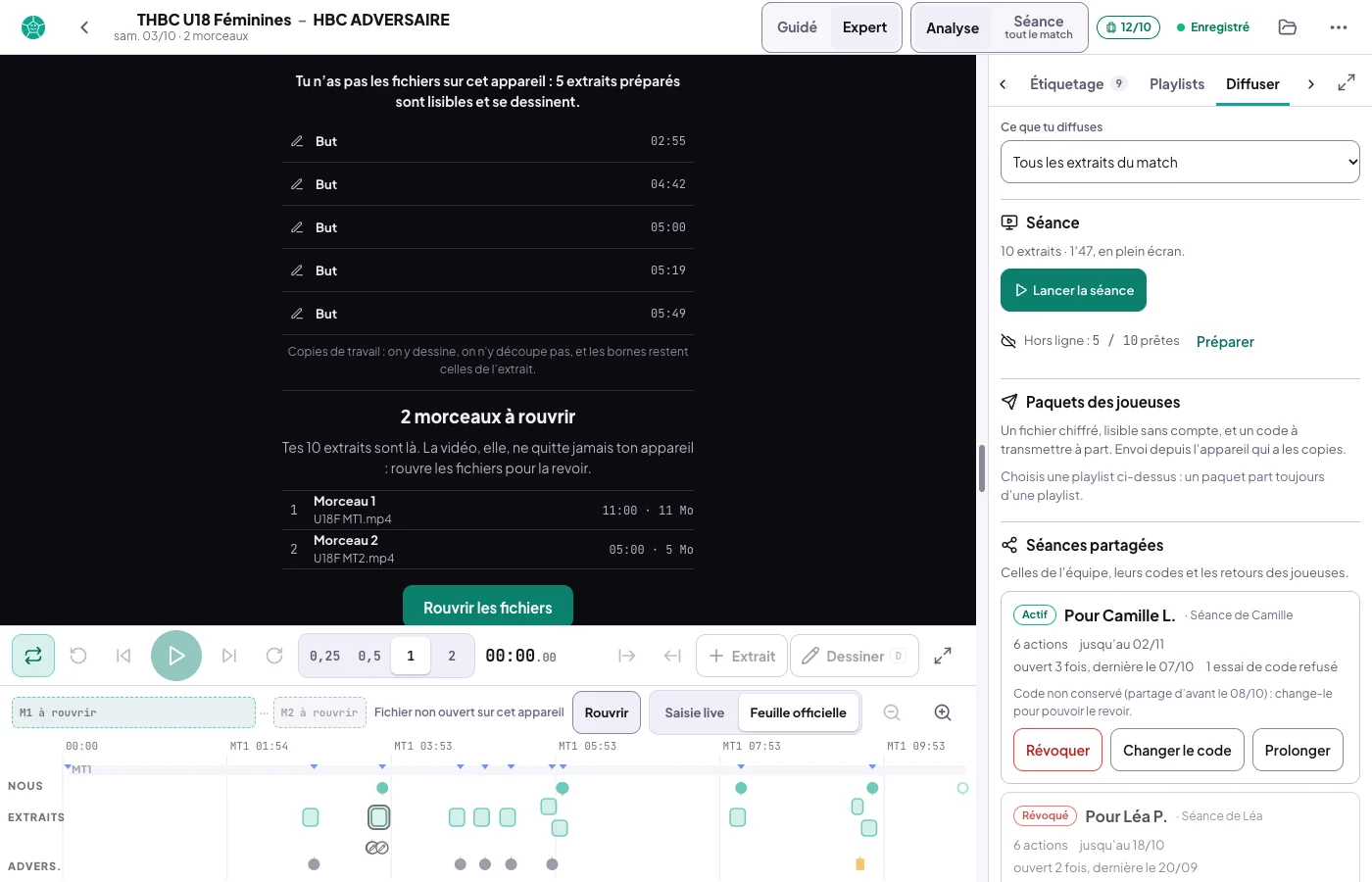1372x882 pixels.
Task: Open the three-dot more options menu
Action: click(x=1339, y=27)
